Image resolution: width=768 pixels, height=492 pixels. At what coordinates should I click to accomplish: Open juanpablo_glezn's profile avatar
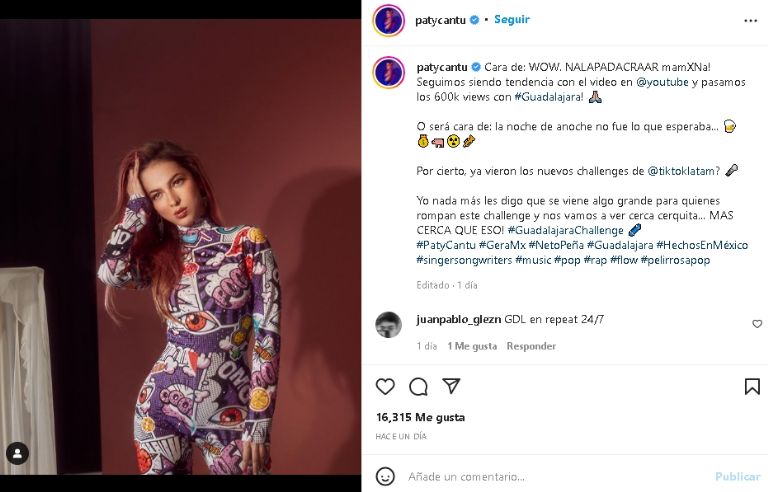pos(388,324)
